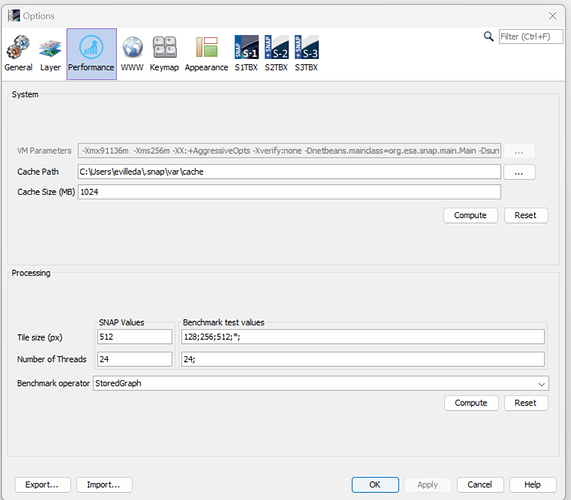Open the S2TBX toolbox options
This screenshot has width=571, height=500.
pos(276,54)
